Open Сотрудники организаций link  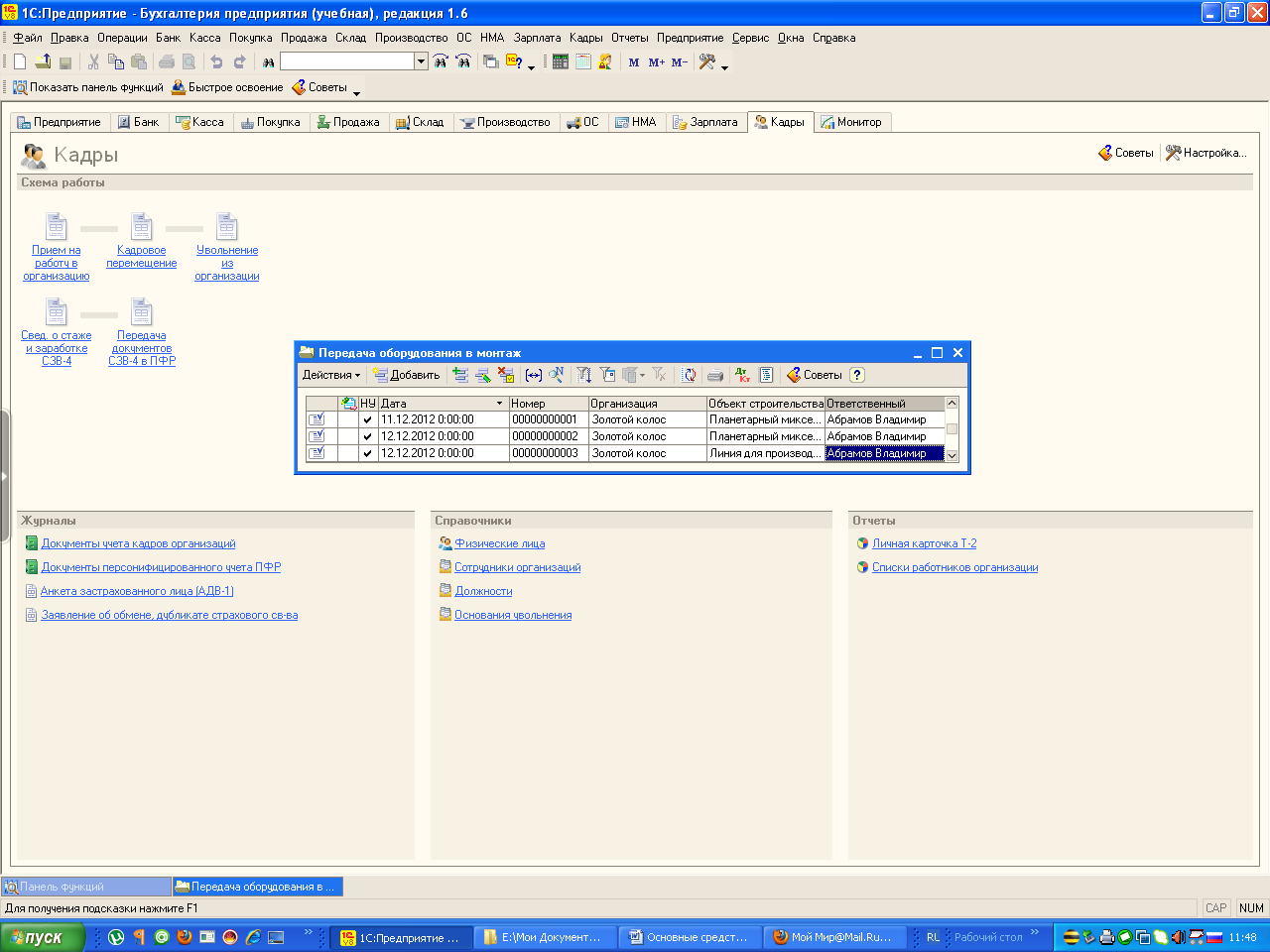click(x=518, y=567)
